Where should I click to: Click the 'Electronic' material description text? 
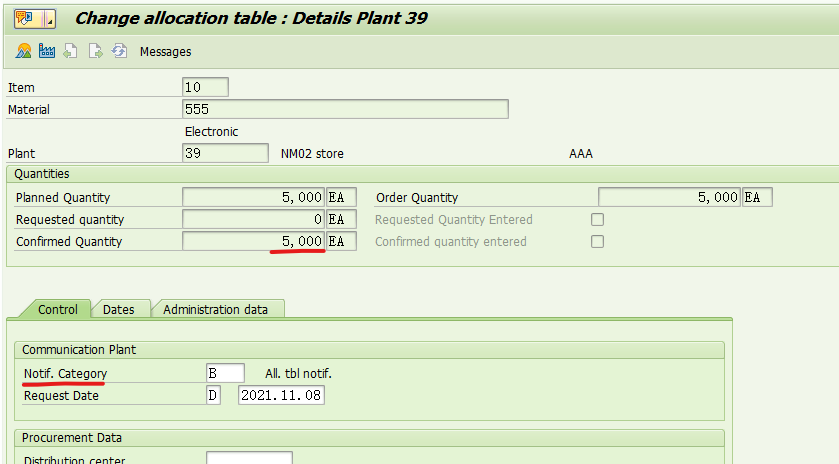point(211,132)
